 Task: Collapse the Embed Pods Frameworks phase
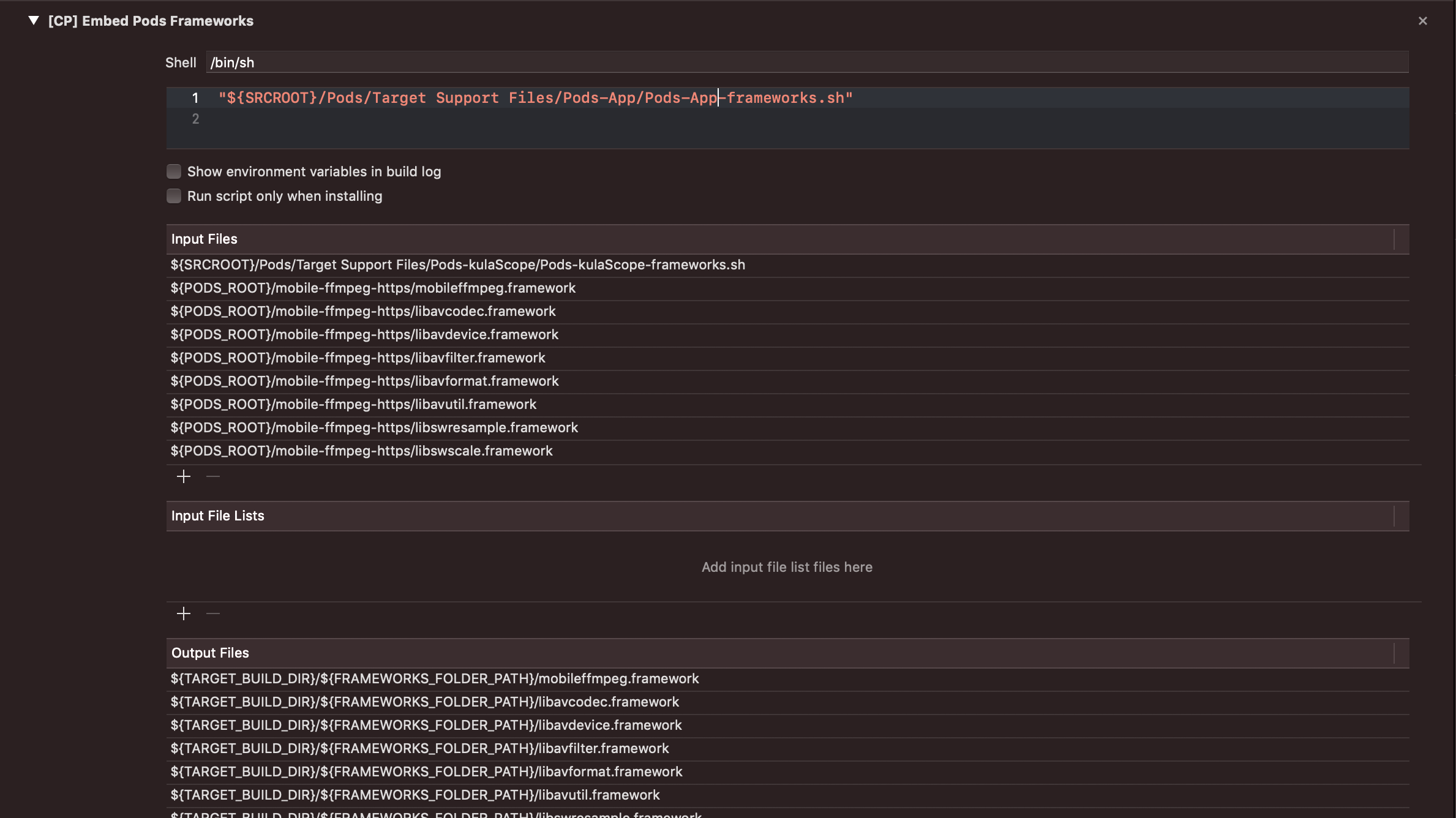tap(34, 21)
